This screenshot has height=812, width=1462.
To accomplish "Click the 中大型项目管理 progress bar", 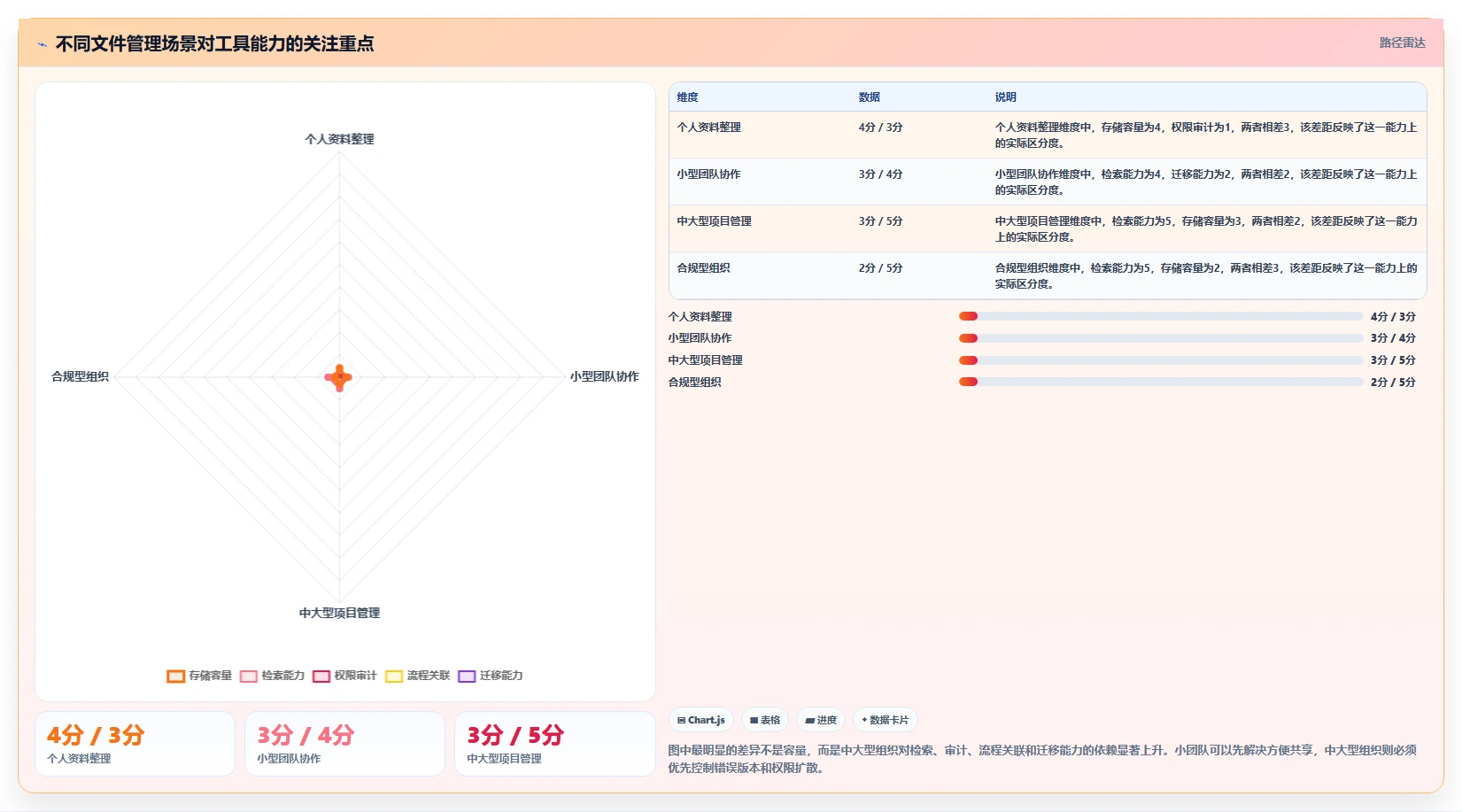I will (x=1161, y=360).
